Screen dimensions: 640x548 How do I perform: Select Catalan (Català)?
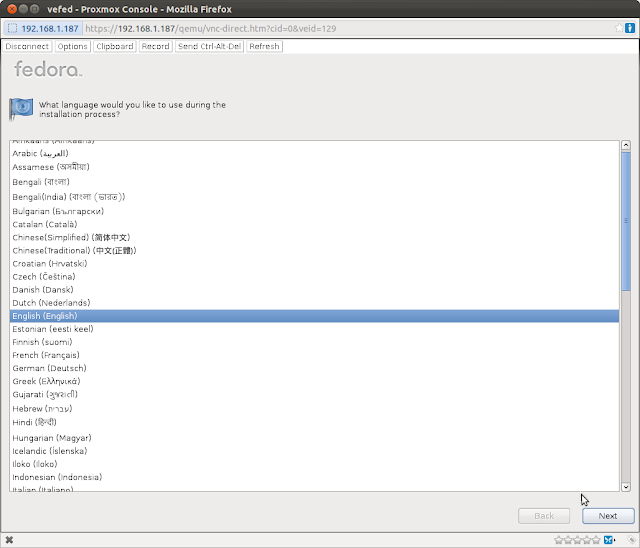point(314,224)
